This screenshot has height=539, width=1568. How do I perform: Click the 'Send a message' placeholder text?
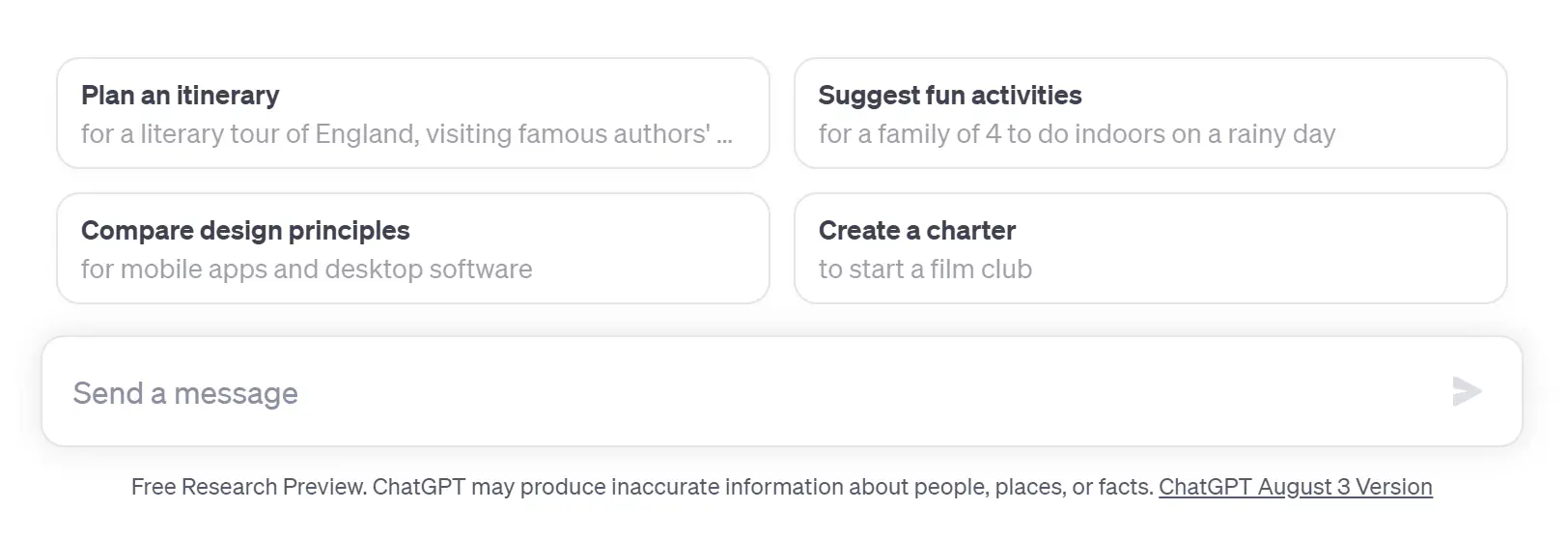pyautogui.click(x=185, y=393)
